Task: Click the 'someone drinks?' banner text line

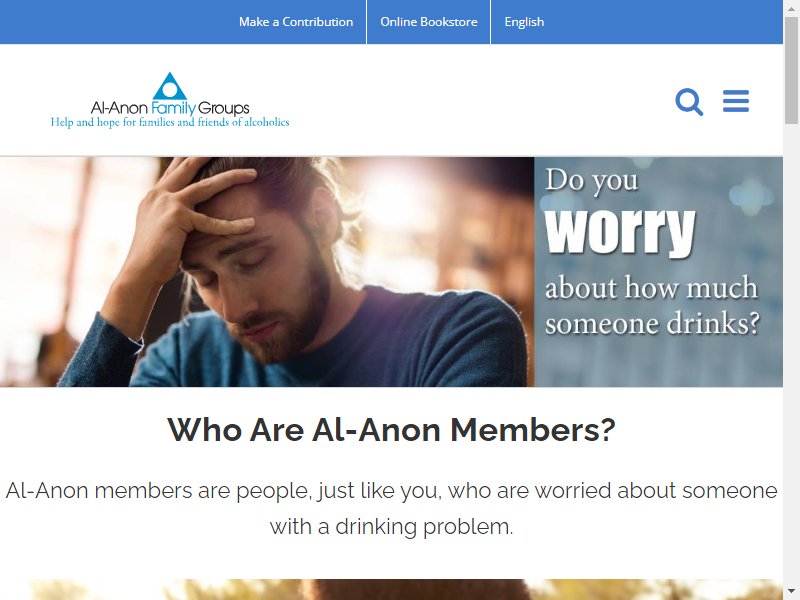Action: pyautogui.click(x=653, y=323)
